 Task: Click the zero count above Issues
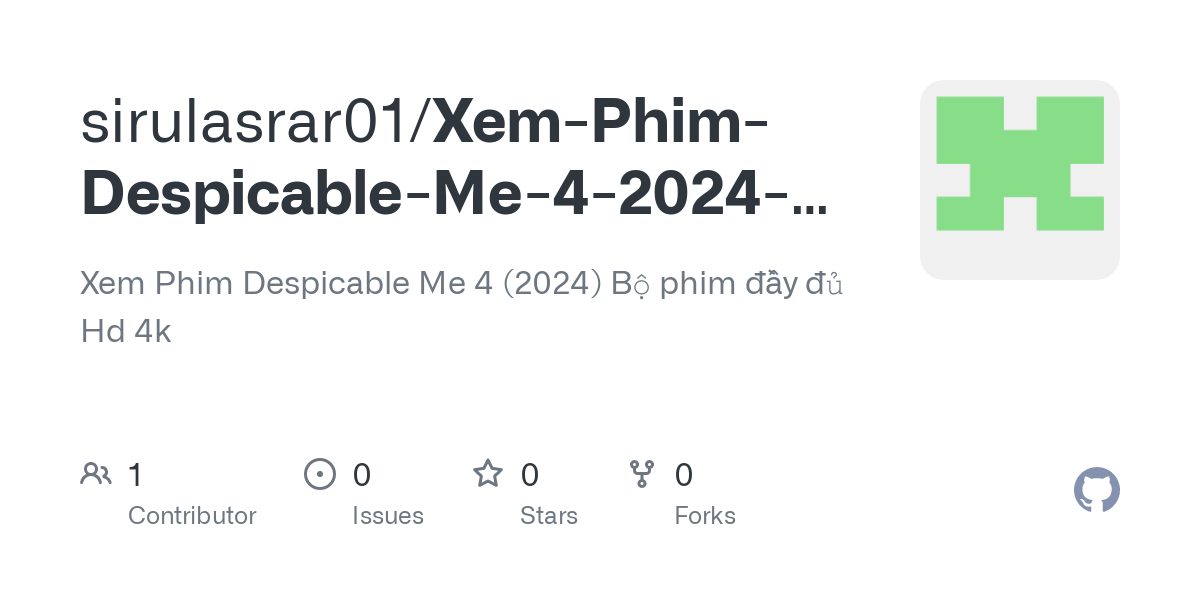362,474
